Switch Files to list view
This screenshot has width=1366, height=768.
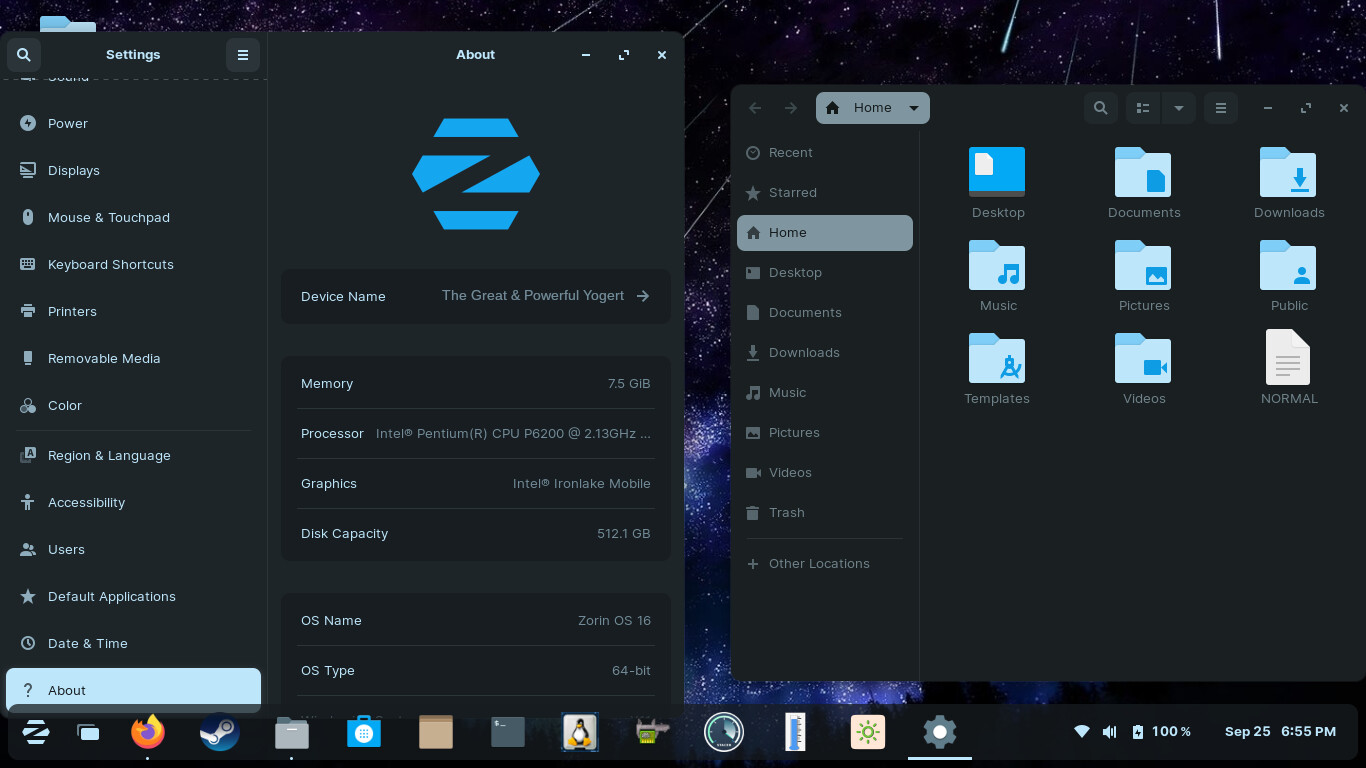1144,108
